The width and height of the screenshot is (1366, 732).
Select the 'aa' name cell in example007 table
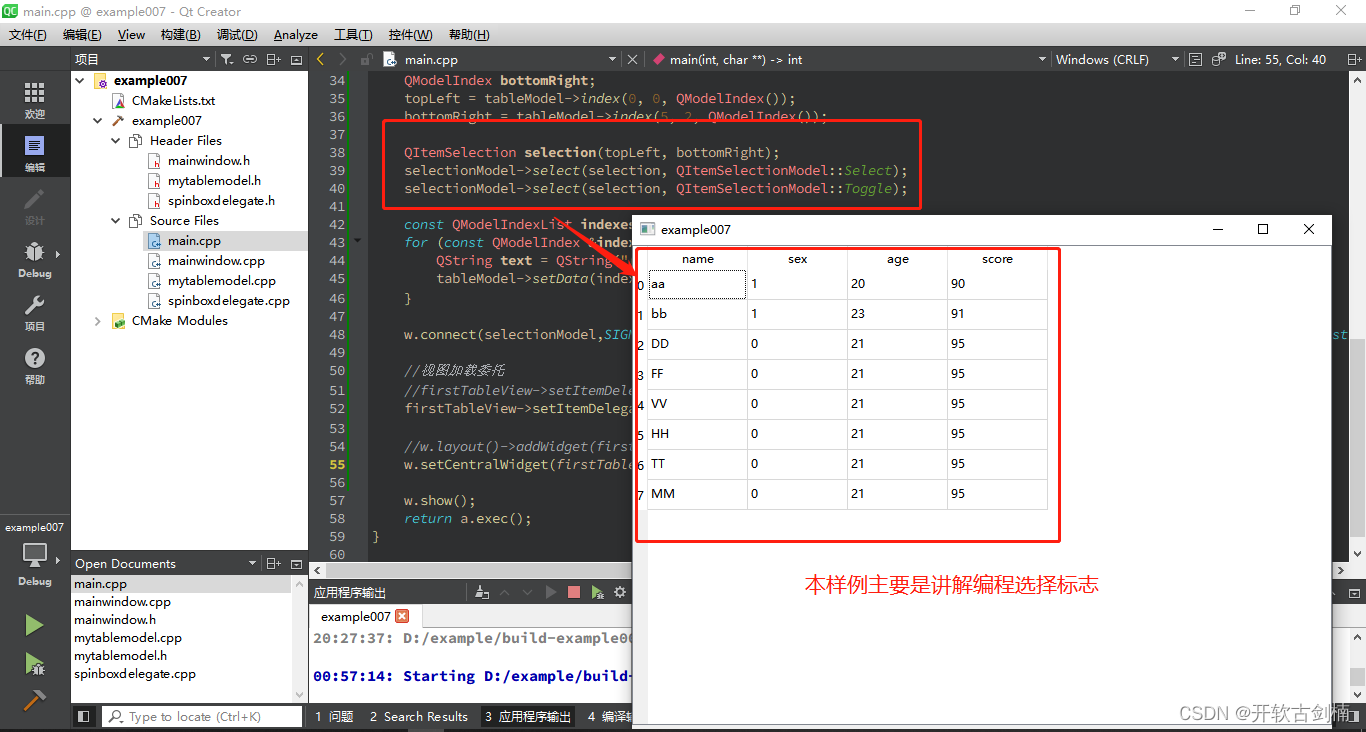[x=697, y=284]
